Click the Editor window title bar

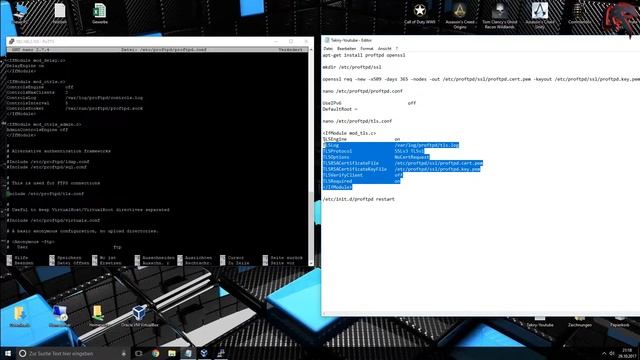482,40
